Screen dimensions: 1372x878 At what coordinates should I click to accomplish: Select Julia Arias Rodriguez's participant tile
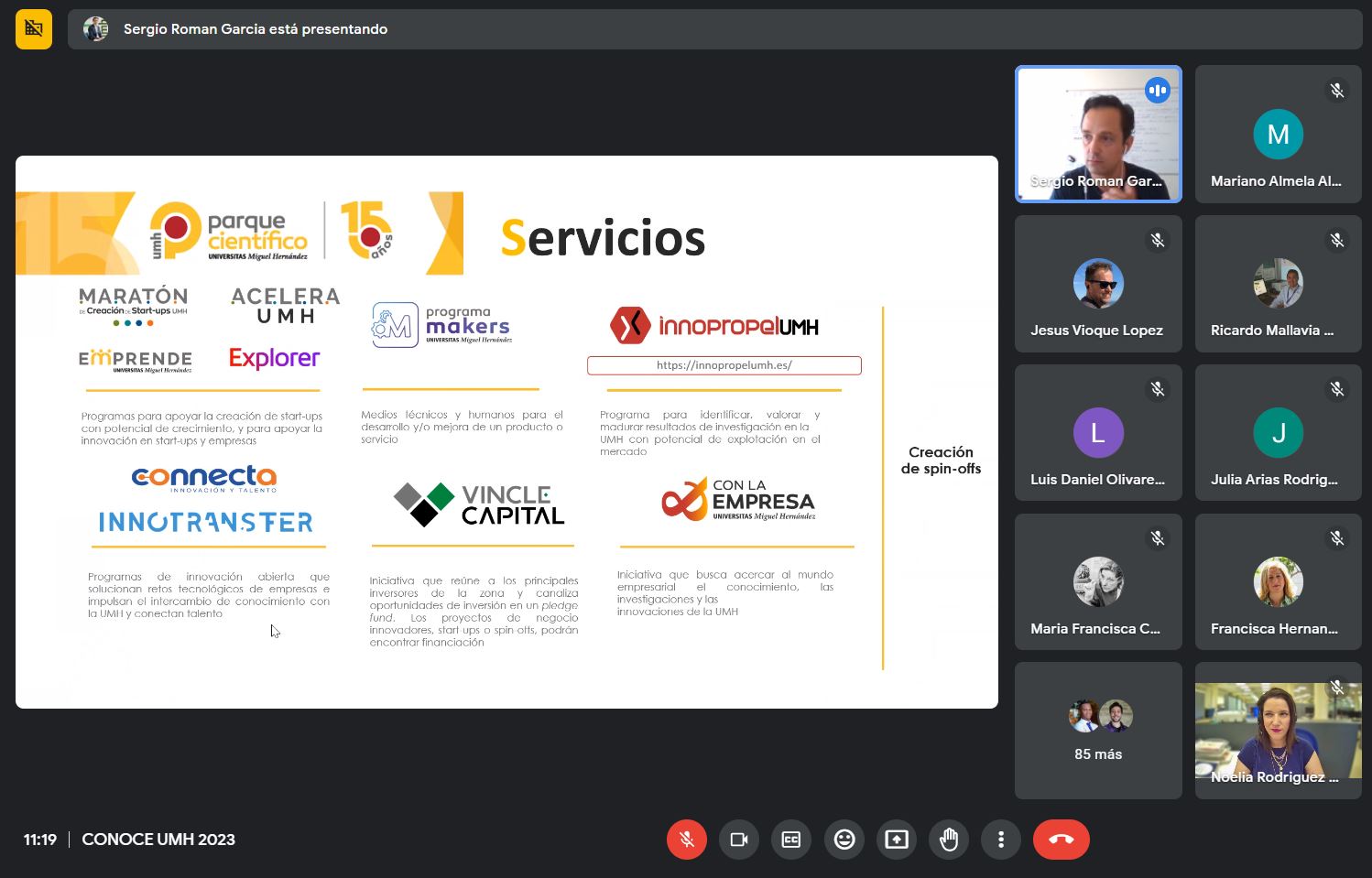(1278, 433)
